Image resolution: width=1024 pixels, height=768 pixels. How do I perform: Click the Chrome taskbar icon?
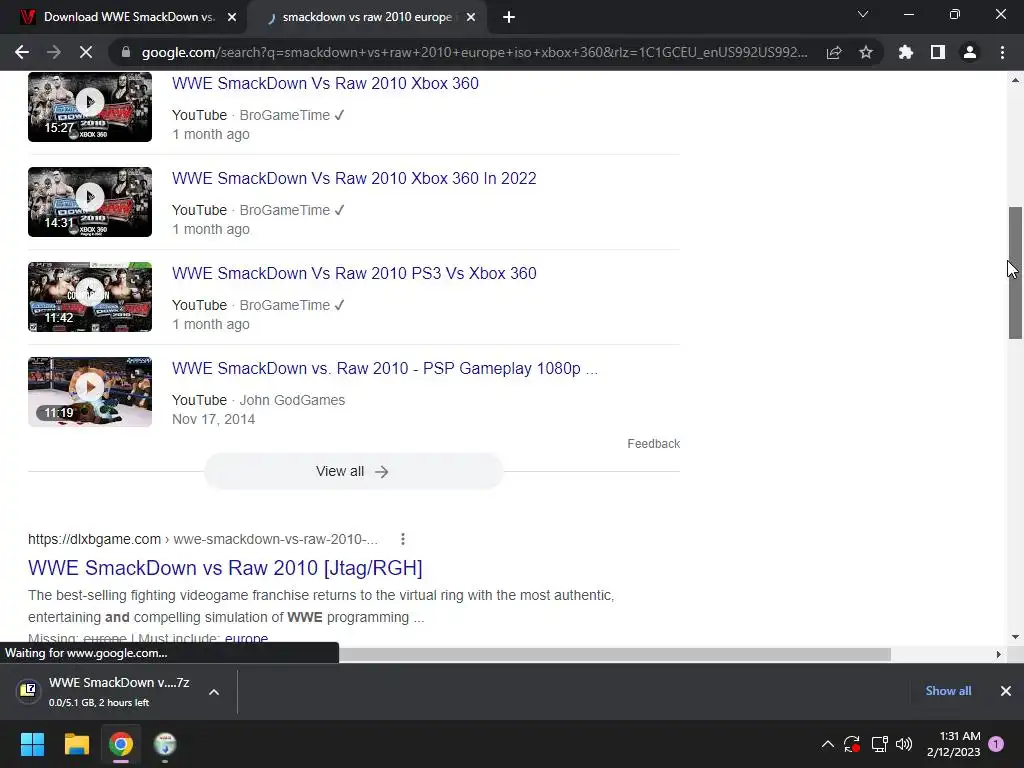click(121, 744)
